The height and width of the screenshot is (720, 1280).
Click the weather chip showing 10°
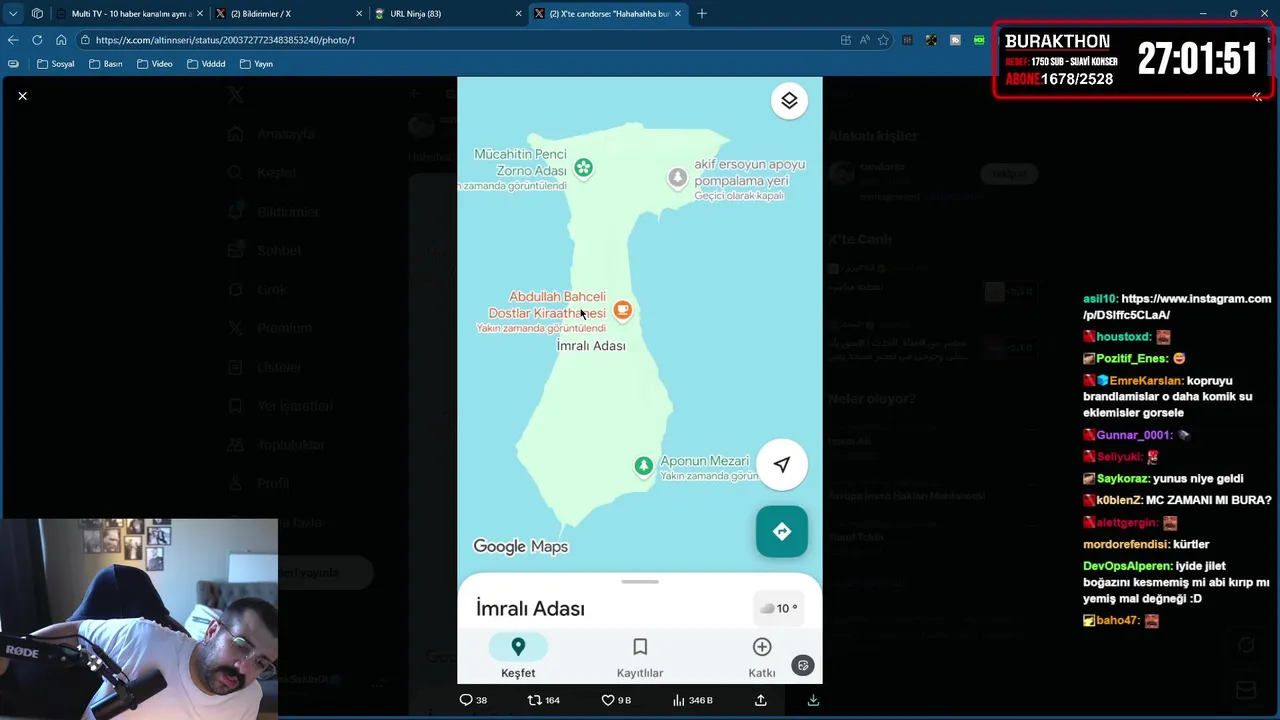point(778,608)
